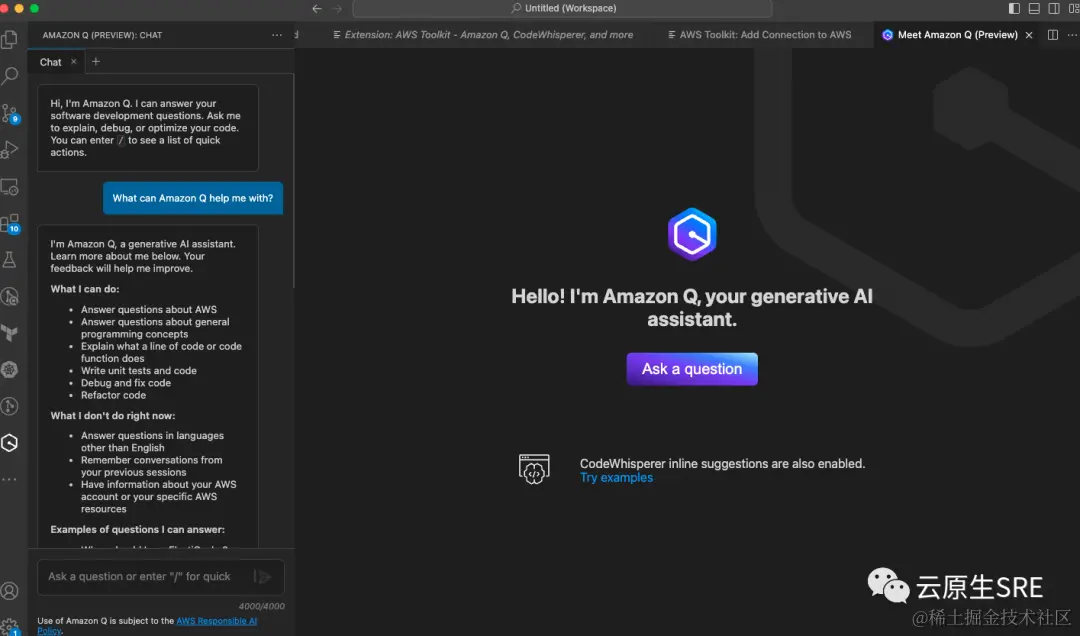1080x636 pixels.
Task: Open more actions for the editor tab group
Action: click(x=1072, y=34)
